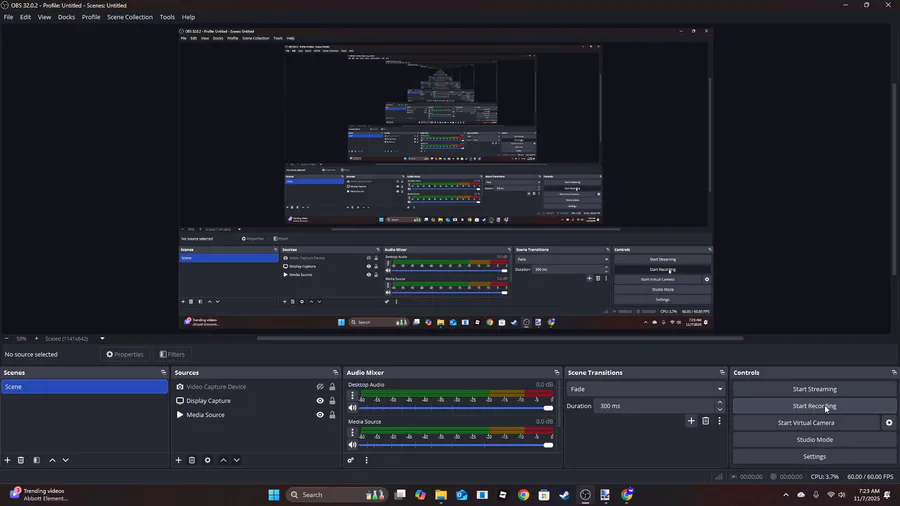Screen dimensions: 900x506
Task: Enable Studio Mode
Action: point(814,439)
